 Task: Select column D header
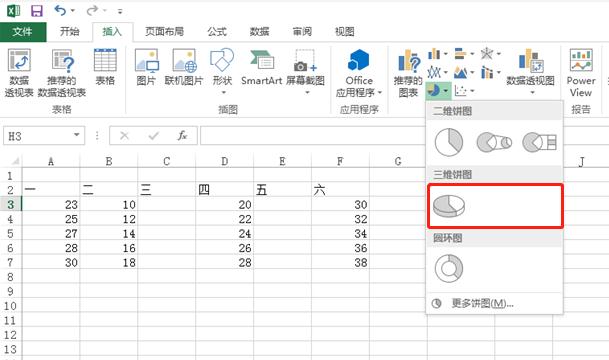coord(224,161)
